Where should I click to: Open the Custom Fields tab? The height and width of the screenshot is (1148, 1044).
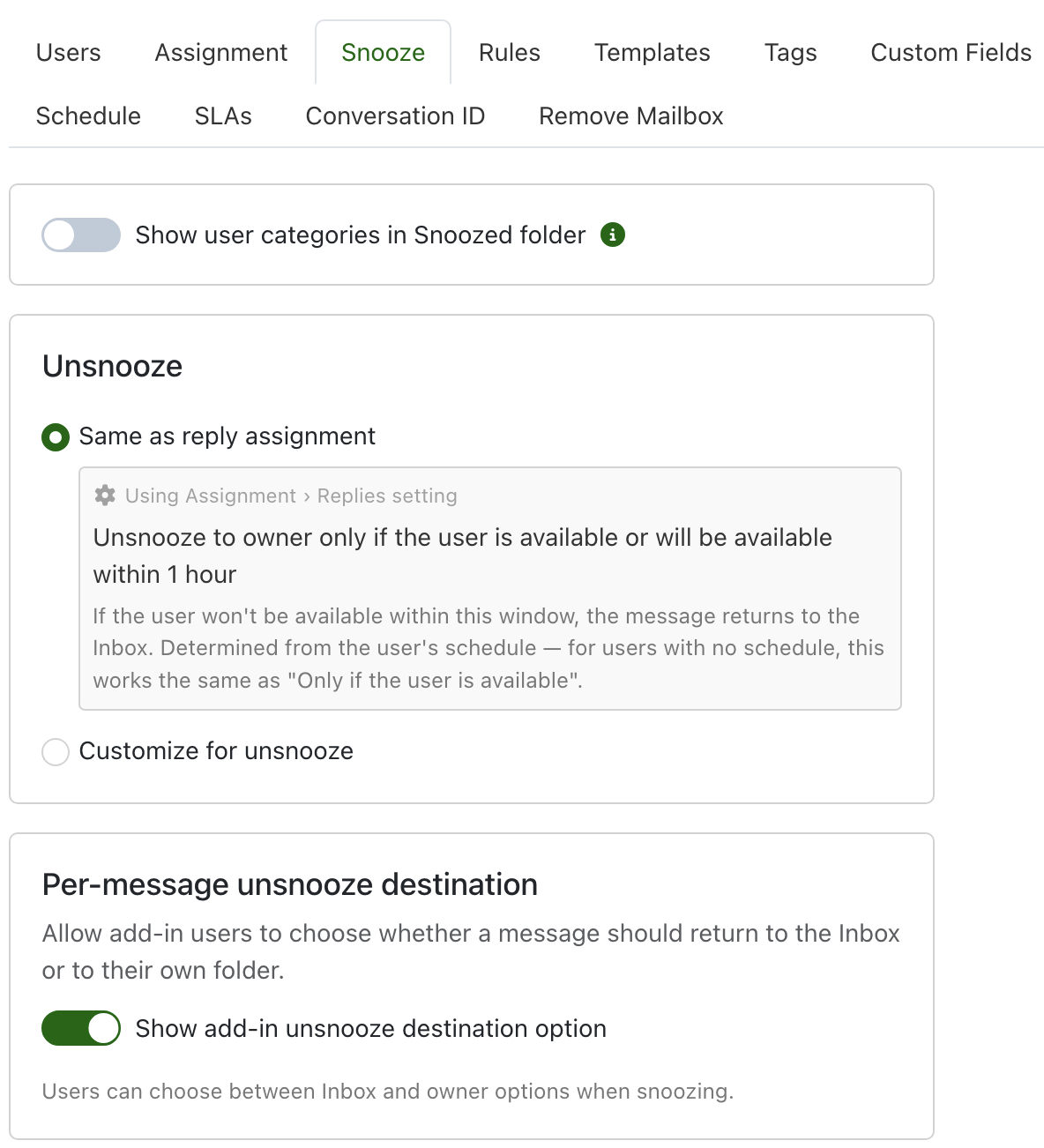(x=951, y=53)
